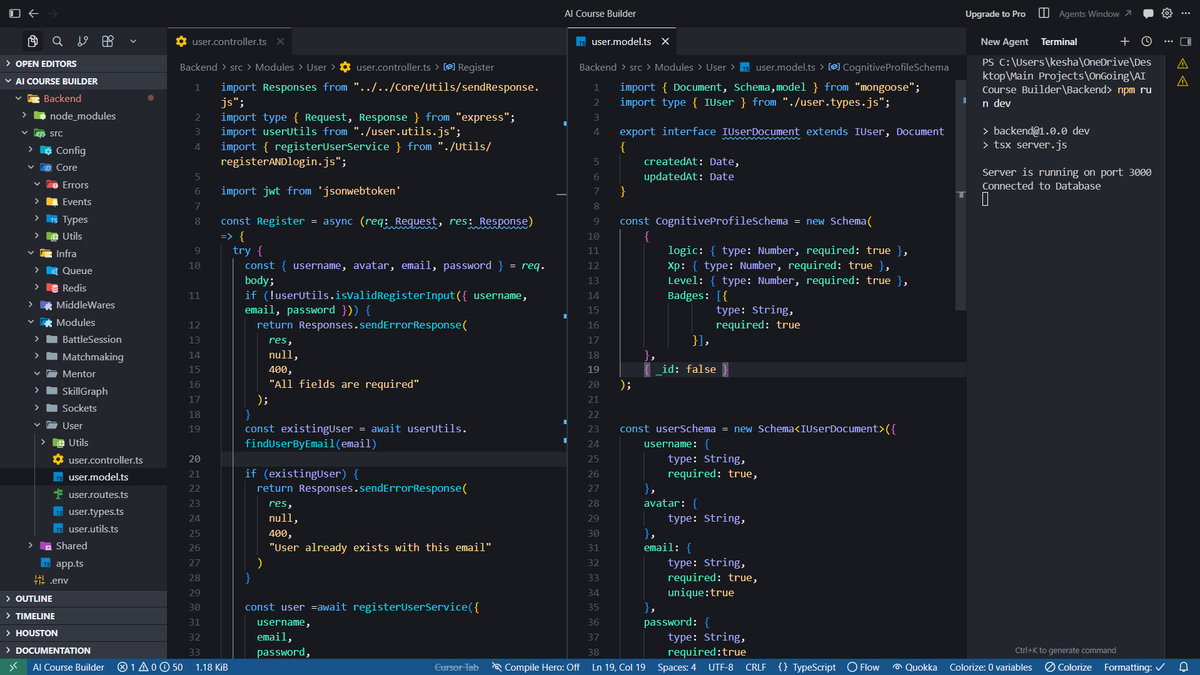This screenshot has width=1200, height=675.
Task: Open remote window icon in status bar
Action: coord(12,667)
